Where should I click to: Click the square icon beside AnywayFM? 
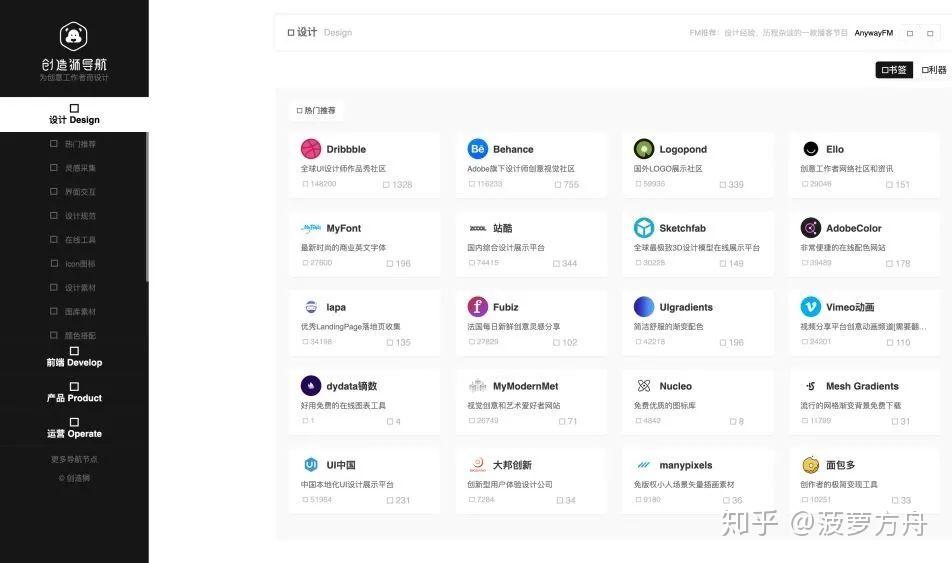(910, 33)
